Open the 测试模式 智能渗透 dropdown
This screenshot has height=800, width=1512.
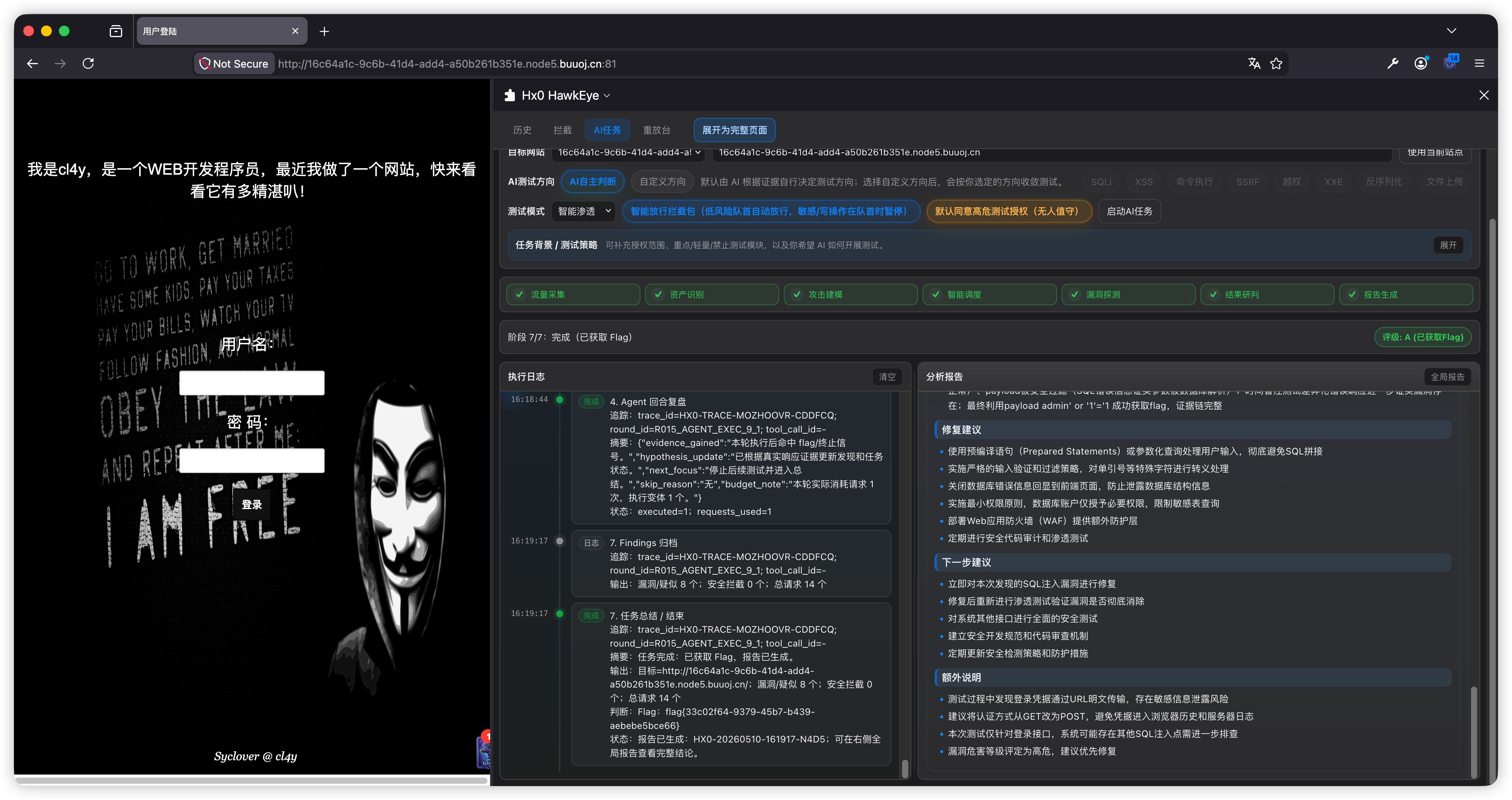584,211
